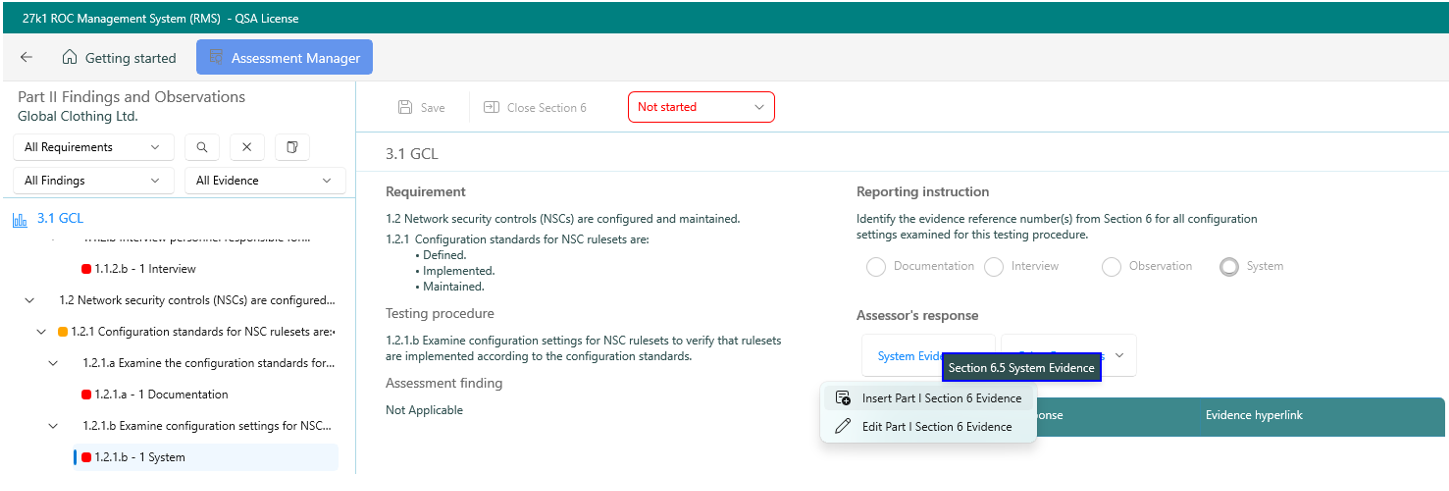Viewport: 1449px width, 491px height.
Task: Click the search magnifier icon
Action: [x=202, y=147]
